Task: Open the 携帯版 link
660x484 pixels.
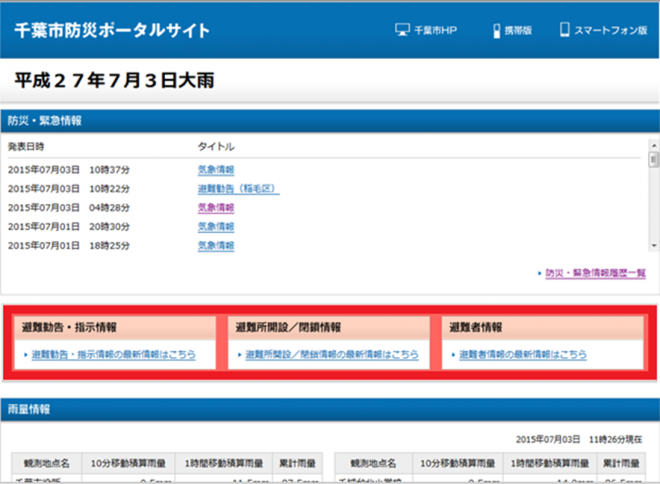Action: [x=518, y=30]
